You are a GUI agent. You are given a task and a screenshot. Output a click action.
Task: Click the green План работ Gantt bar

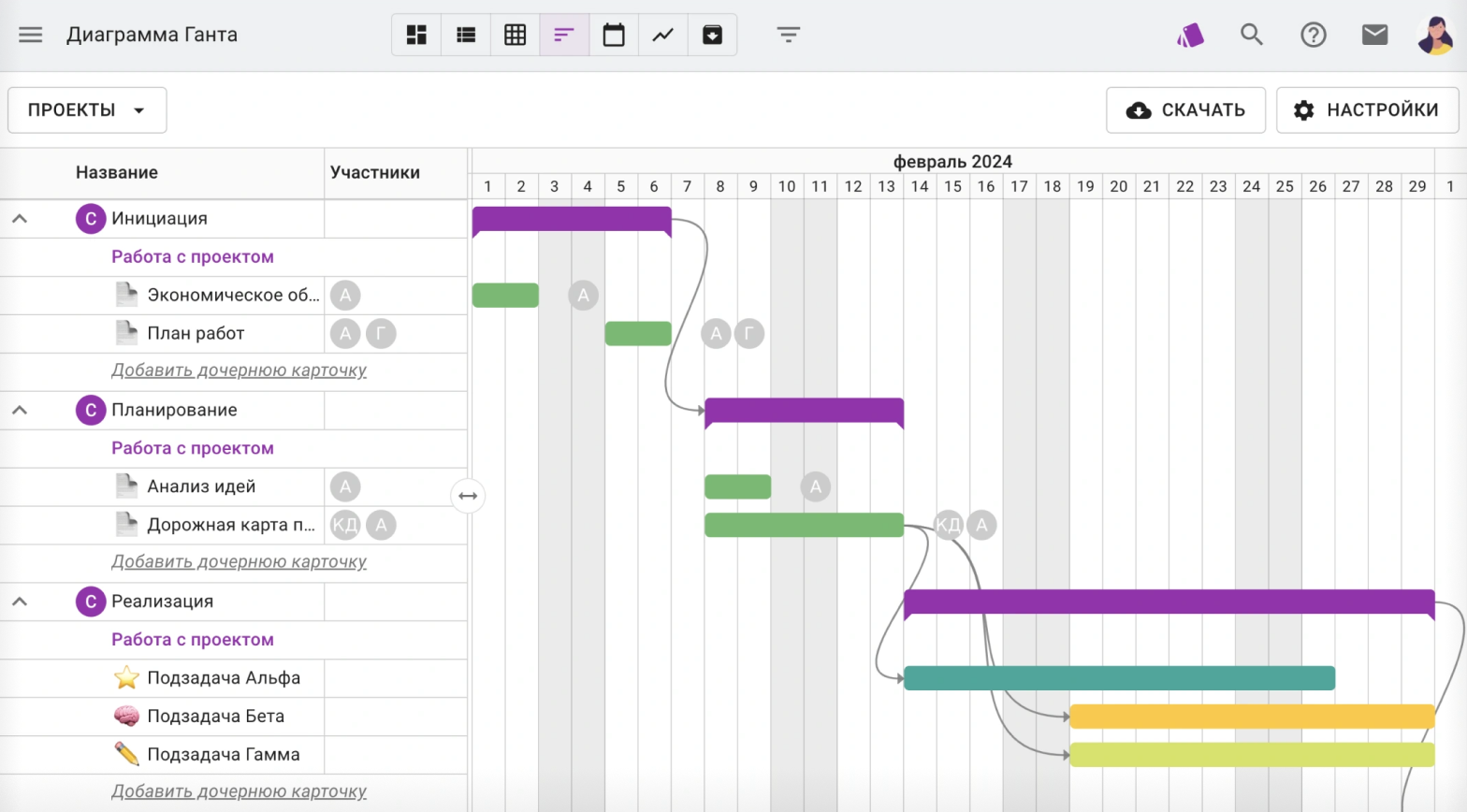[x=638, y=333]
